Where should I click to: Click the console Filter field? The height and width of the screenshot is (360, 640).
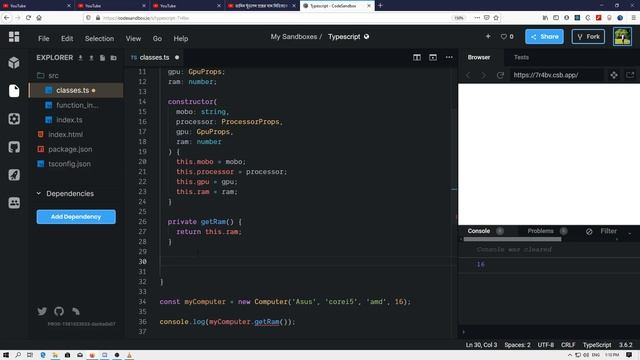[x=608, y=231]
